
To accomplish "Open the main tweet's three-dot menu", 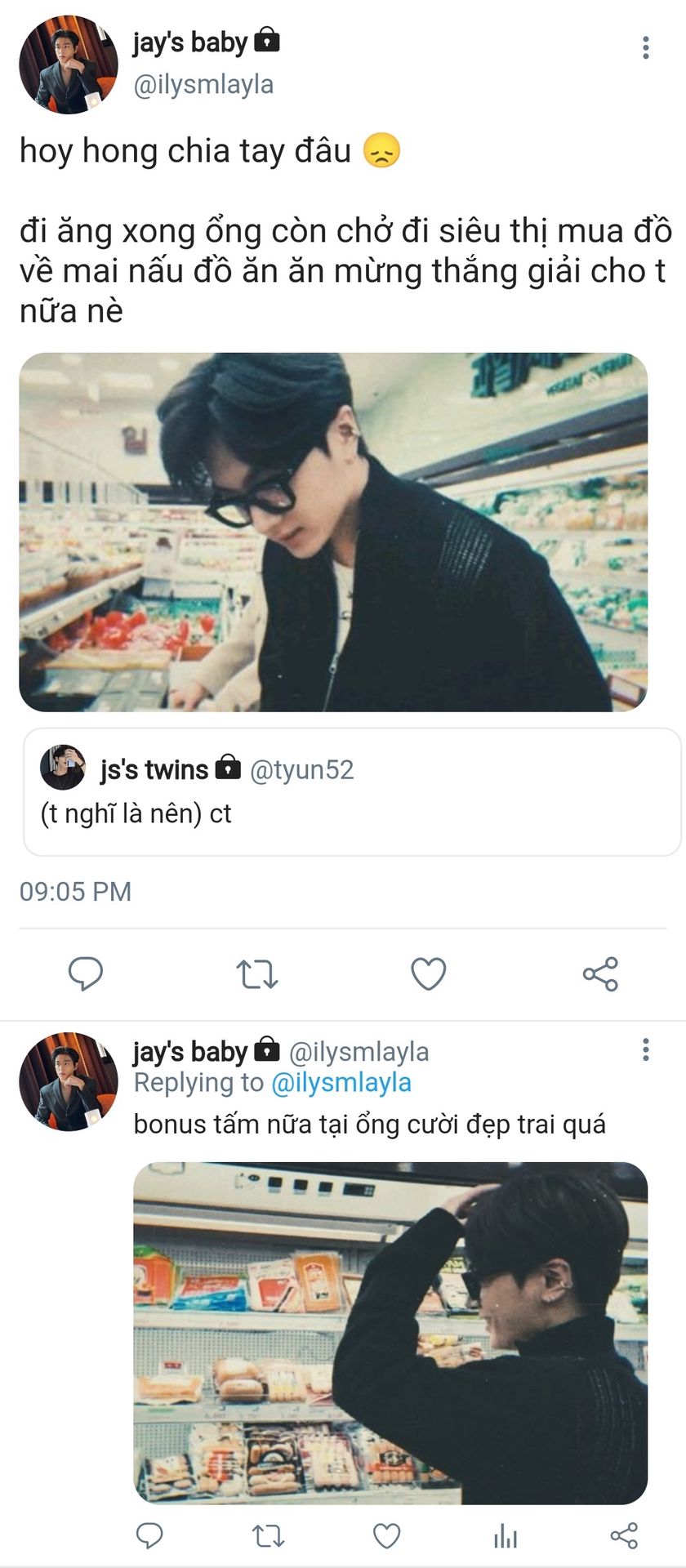I will click(645, 47).
